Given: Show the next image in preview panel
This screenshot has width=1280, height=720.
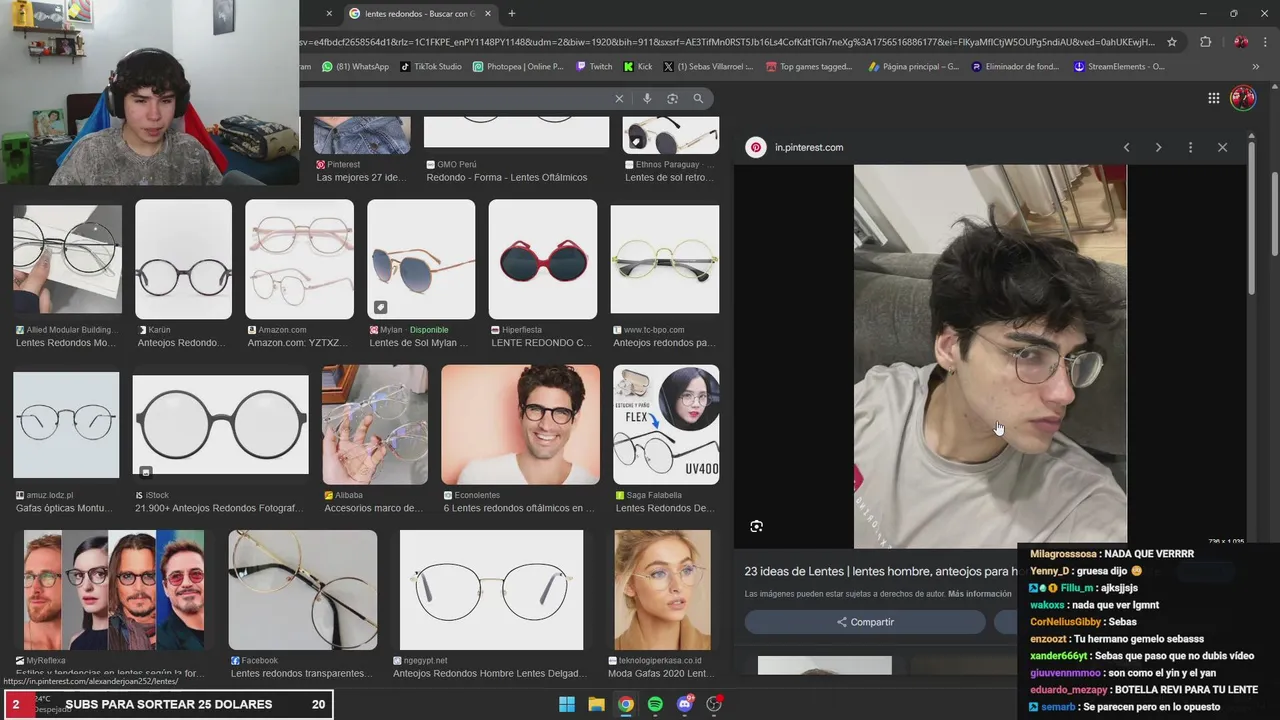Looking at the screenshot, I should [x=1158, y=147].
